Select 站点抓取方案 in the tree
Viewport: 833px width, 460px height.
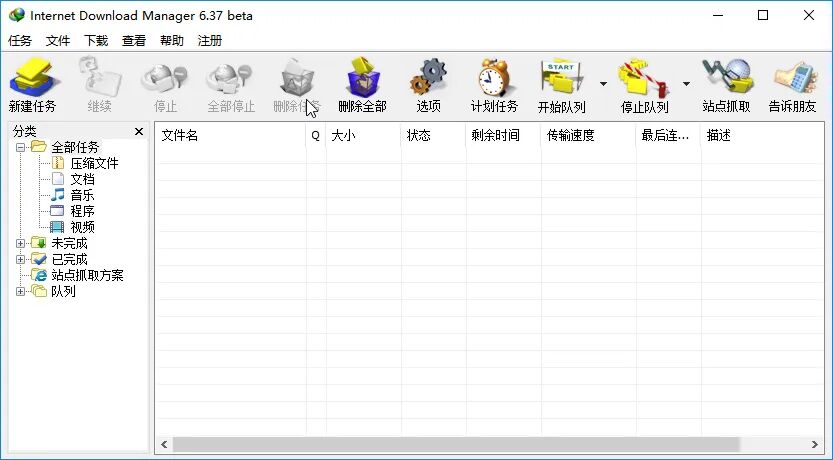tap(87, 275)
